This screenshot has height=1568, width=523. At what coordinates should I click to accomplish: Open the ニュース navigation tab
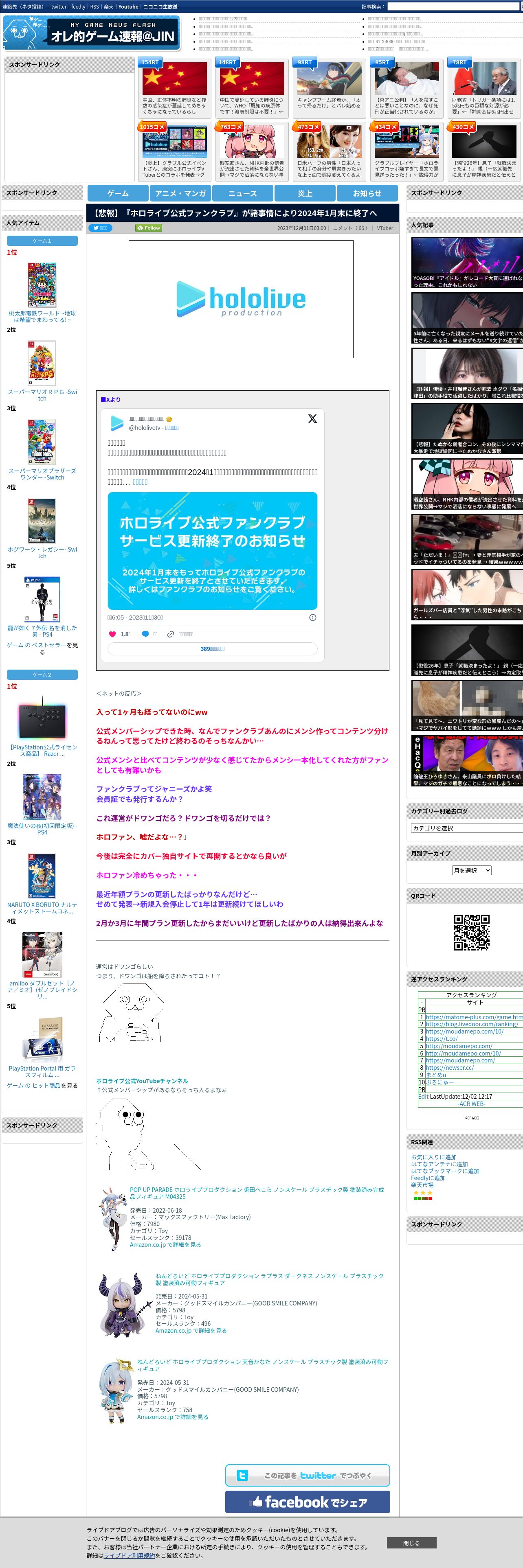[242, 193]
